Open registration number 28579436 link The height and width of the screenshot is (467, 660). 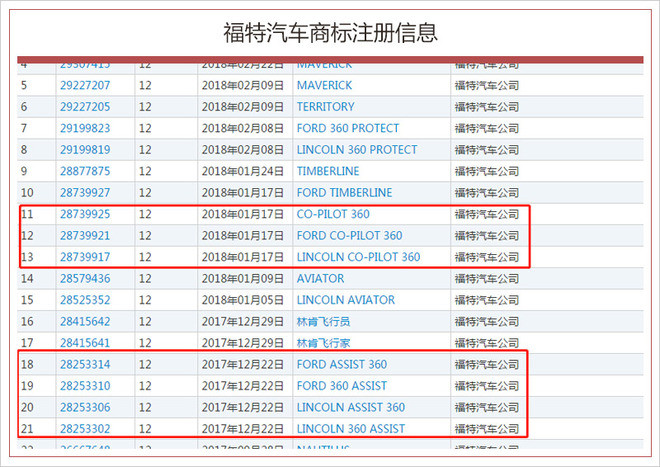(x=85, y=279)
